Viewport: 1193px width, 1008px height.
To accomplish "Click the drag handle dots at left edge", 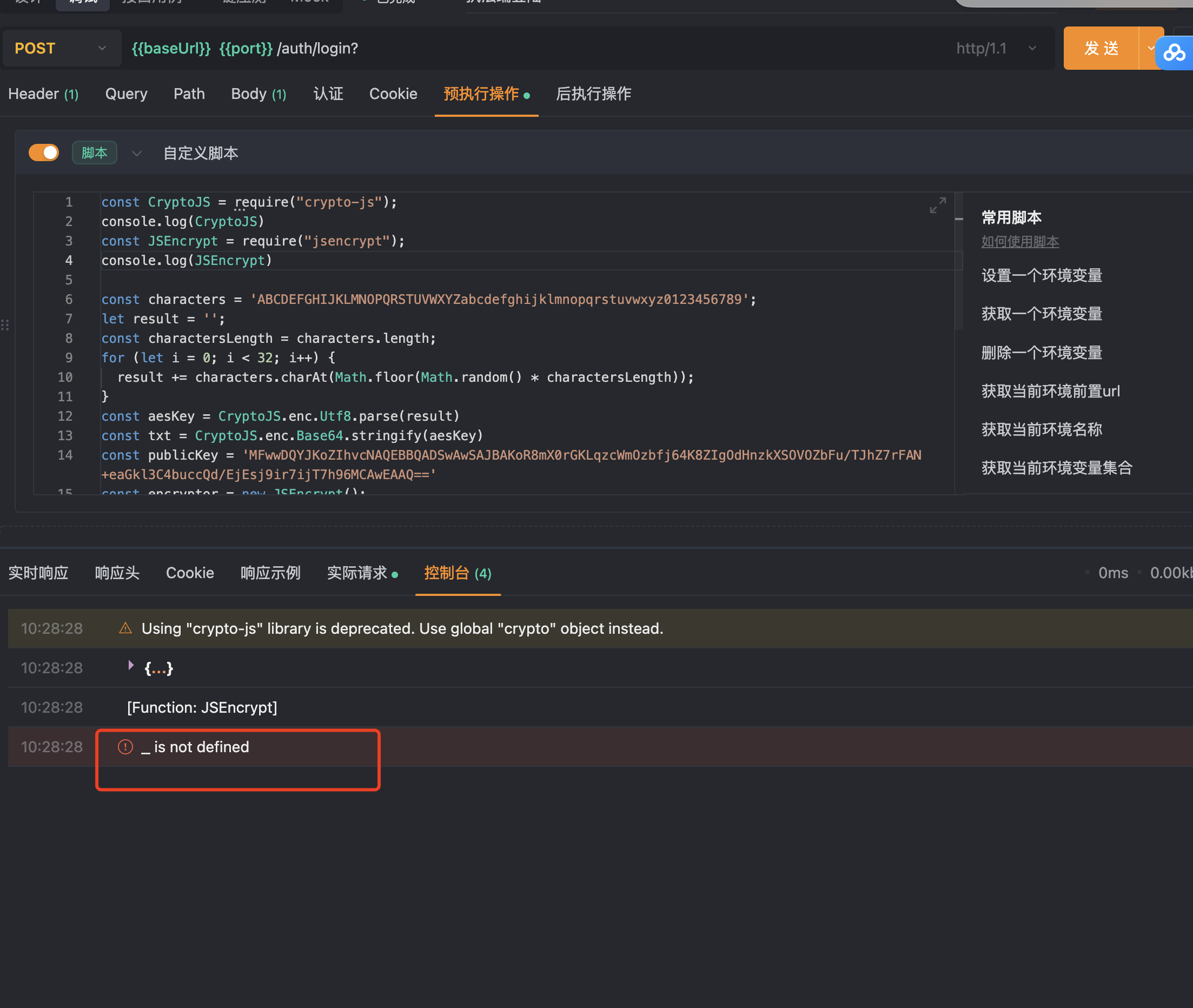I will point(4,325).
